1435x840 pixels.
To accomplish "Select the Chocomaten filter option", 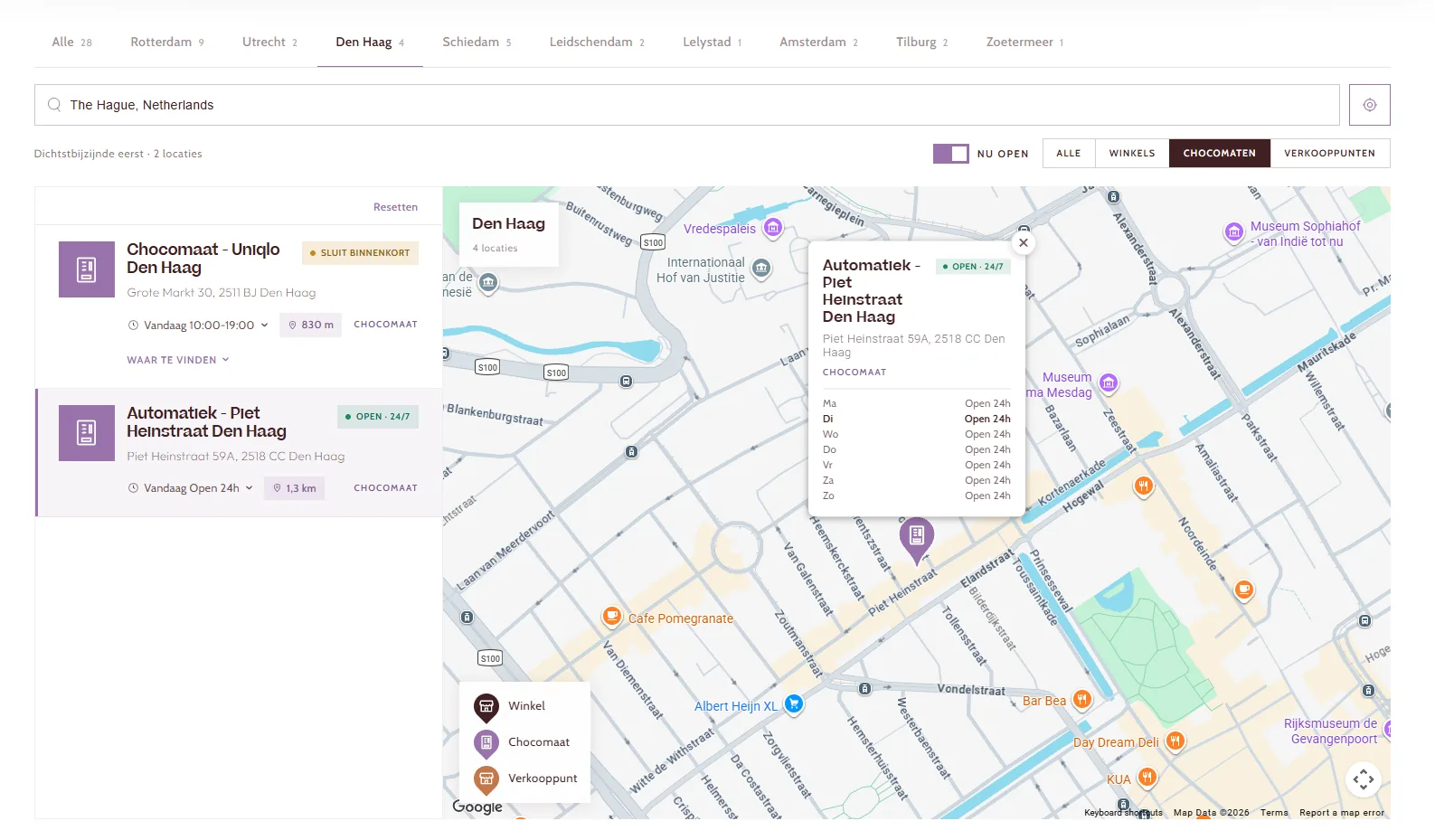I will coord(1220,154).
